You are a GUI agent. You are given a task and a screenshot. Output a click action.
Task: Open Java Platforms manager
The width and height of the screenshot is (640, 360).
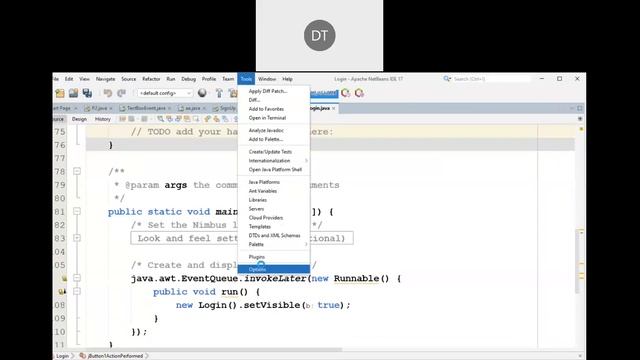(x=273, y=182)
